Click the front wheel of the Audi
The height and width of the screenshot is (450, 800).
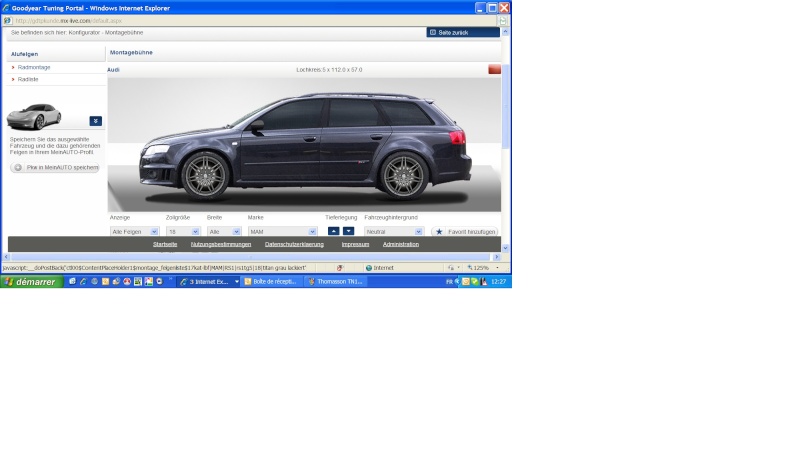tap(206, 176)
